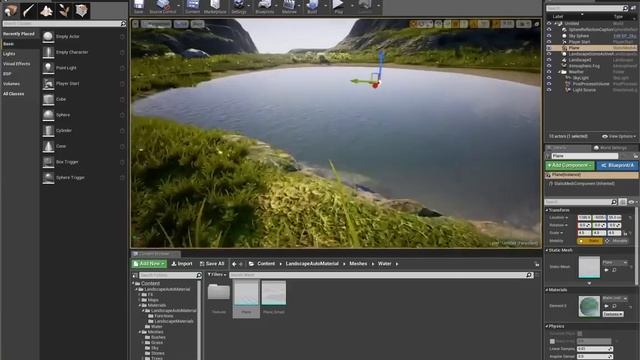Open the Add New dropdown in Content Browser

149,264
